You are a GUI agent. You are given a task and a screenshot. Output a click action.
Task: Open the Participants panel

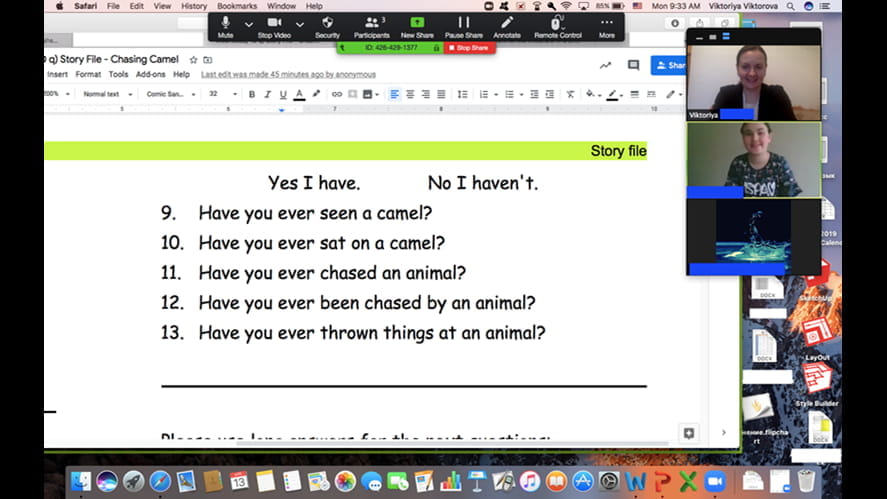(x=371, y=25)
